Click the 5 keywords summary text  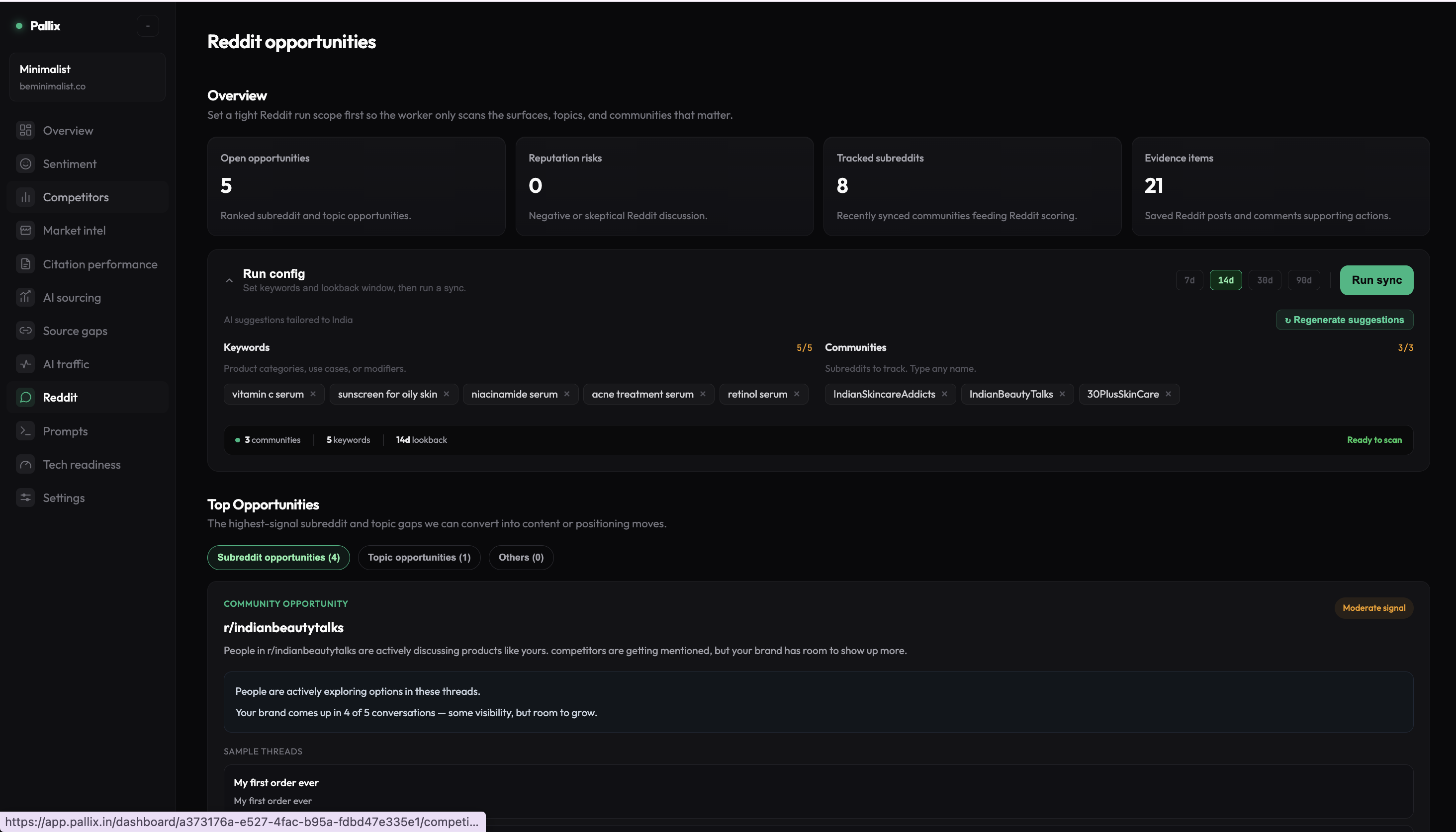tap(348, 440)
